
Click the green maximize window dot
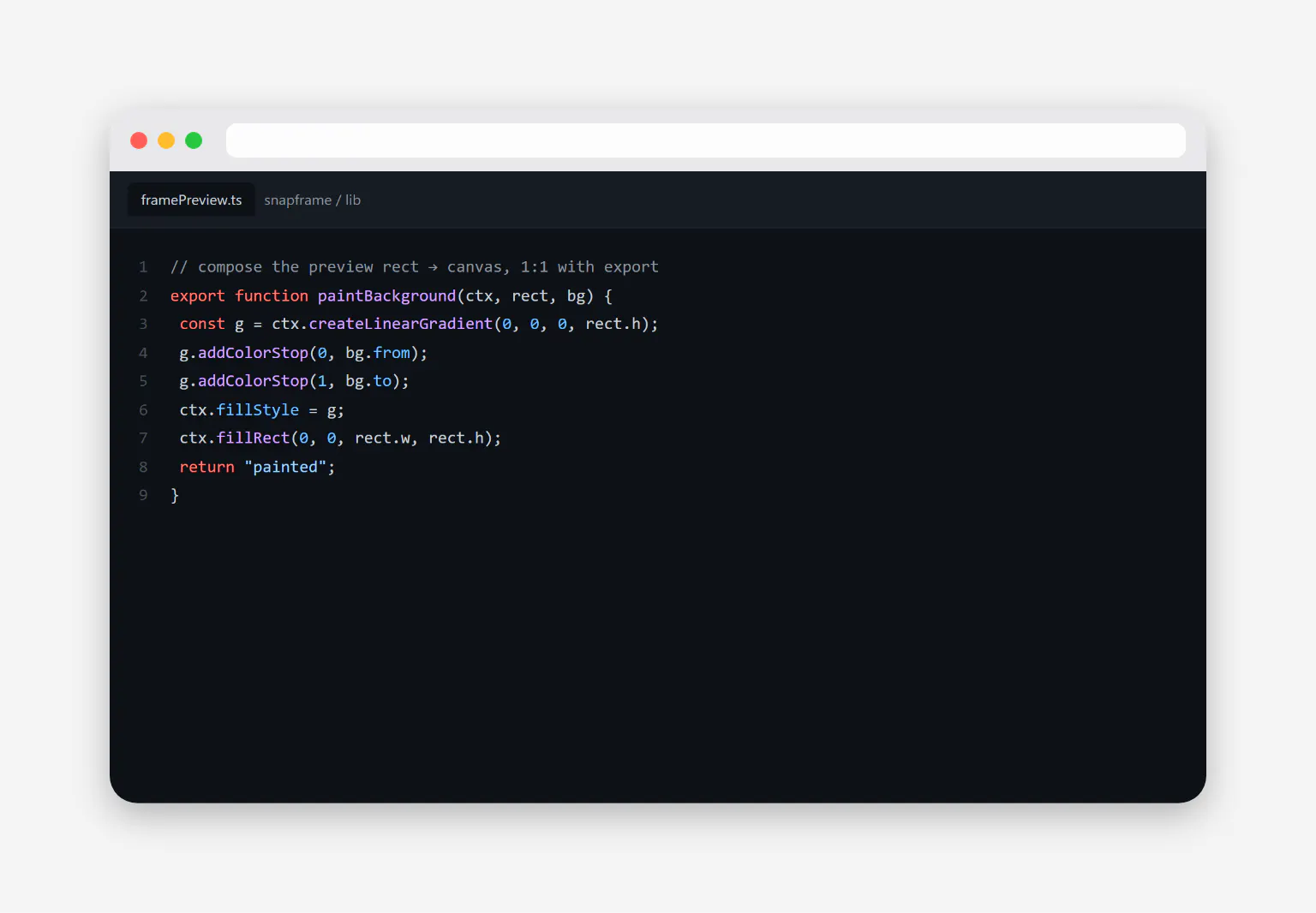[194, 140]
